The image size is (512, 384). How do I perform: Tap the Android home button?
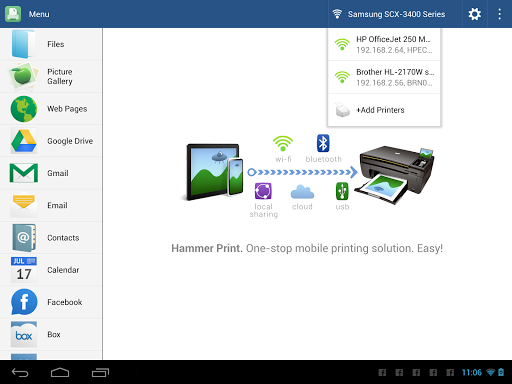(60, 372)
